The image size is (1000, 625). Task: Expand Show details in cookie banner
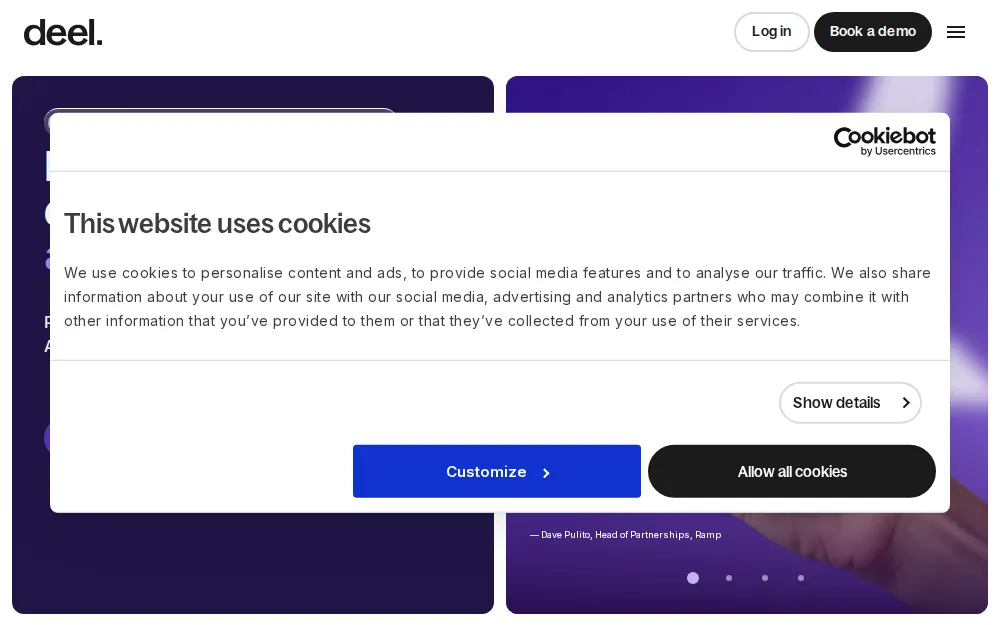[850, 403]
